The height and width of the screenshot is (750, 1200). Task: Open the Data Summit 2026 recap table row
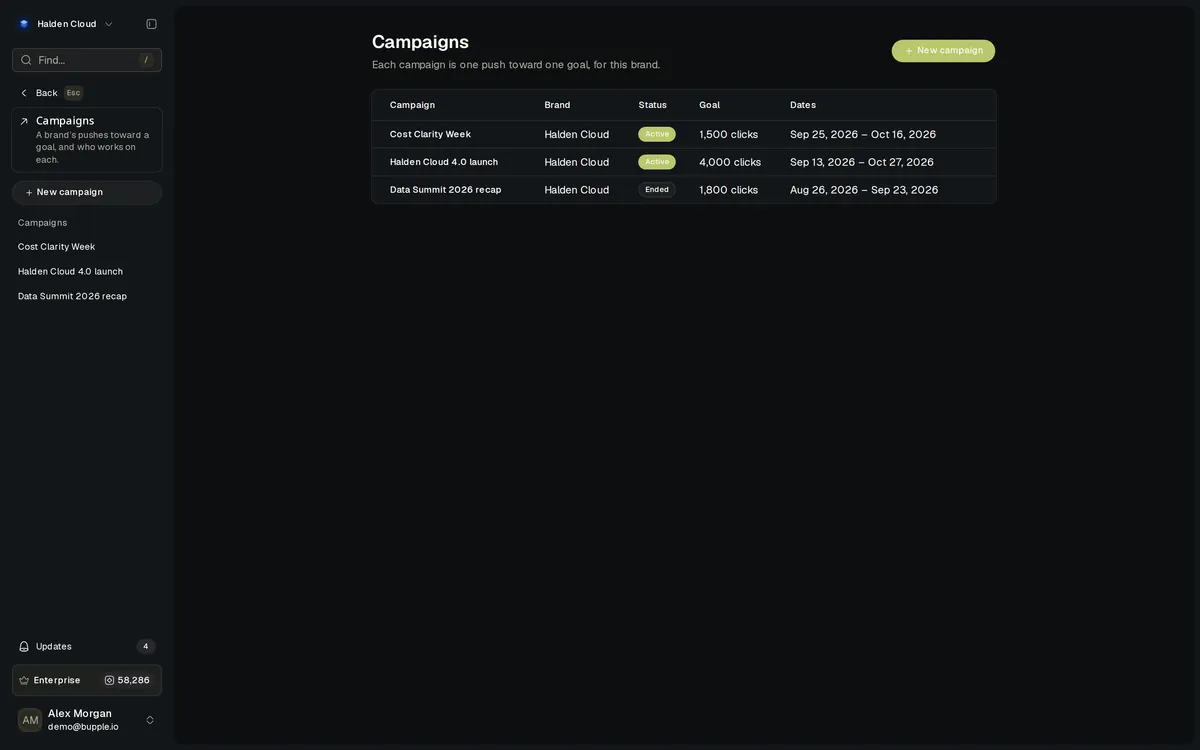[684, 190]
